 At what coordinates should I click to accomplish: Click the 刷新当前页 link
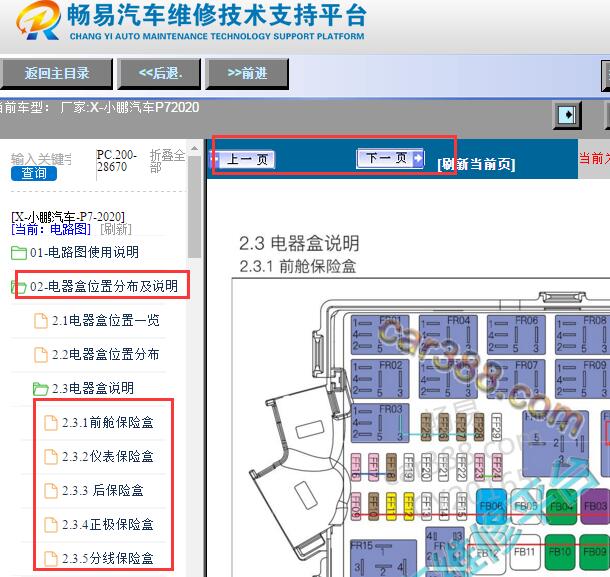click(x=476, y=164)
